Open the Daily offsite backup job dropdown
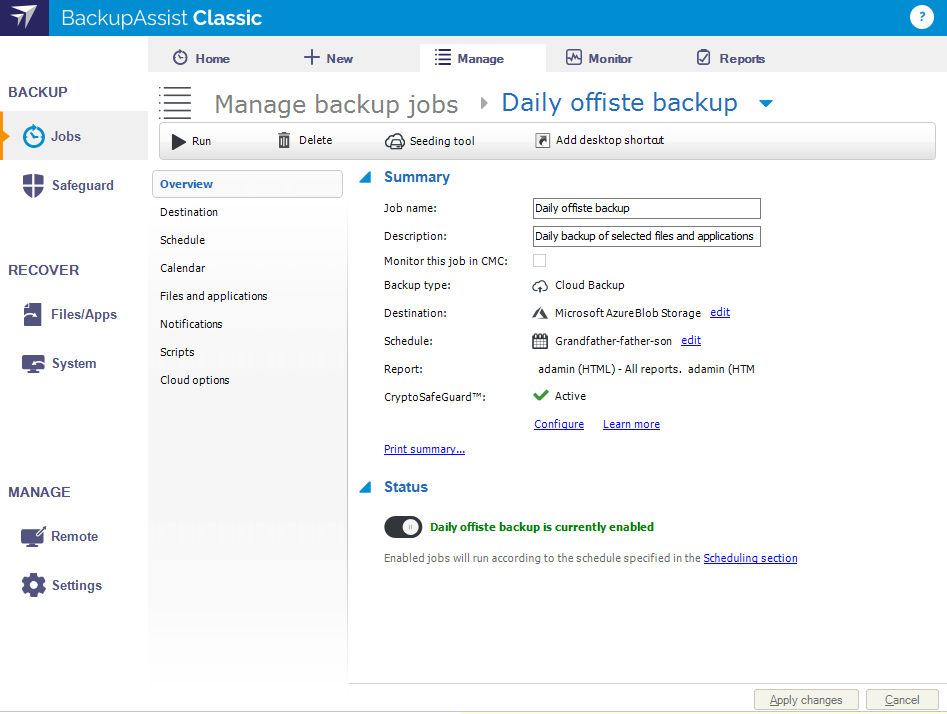Viewport: 947px width, 714px height. 766,103
